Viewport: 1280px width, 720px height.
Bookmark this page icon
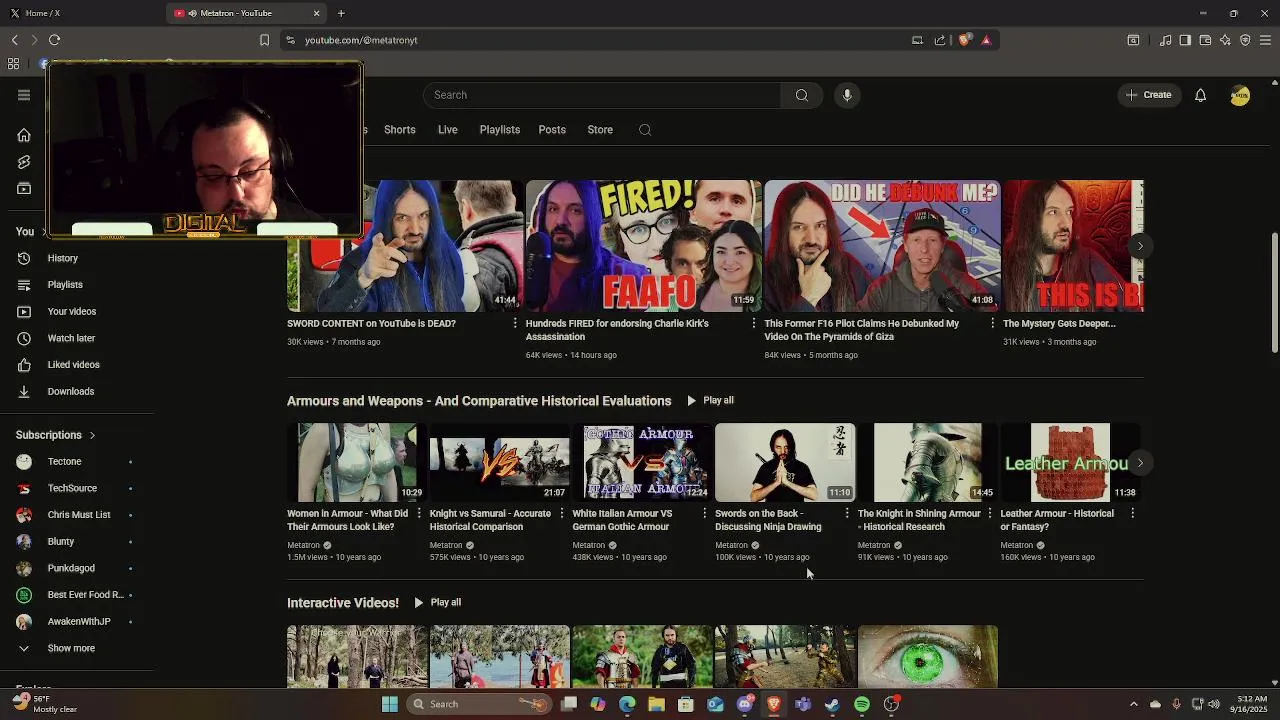264,40
